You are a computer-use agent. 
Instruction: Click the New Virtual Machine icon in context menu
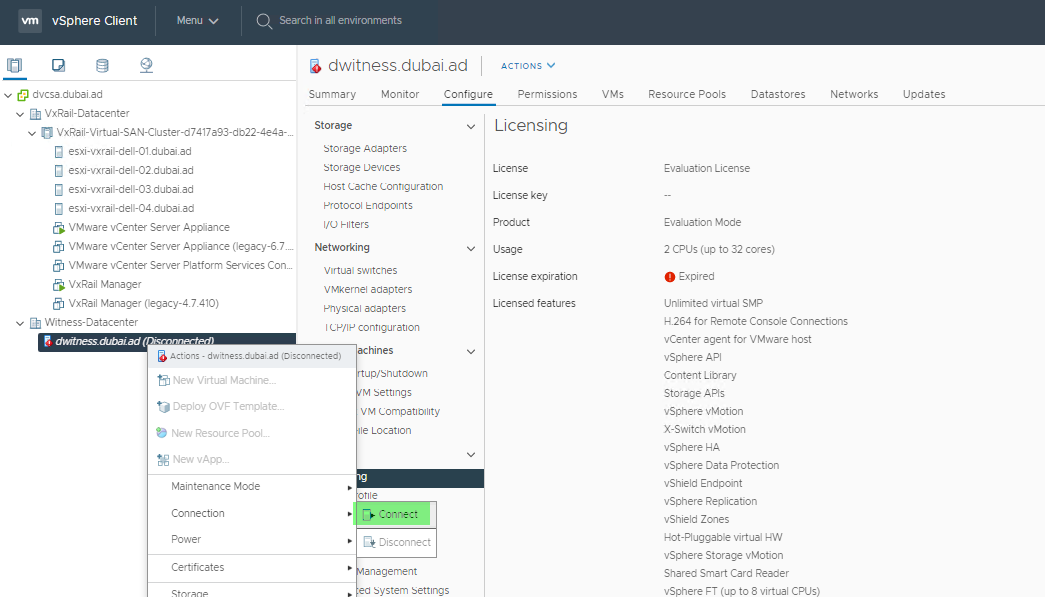pos(163,380)
